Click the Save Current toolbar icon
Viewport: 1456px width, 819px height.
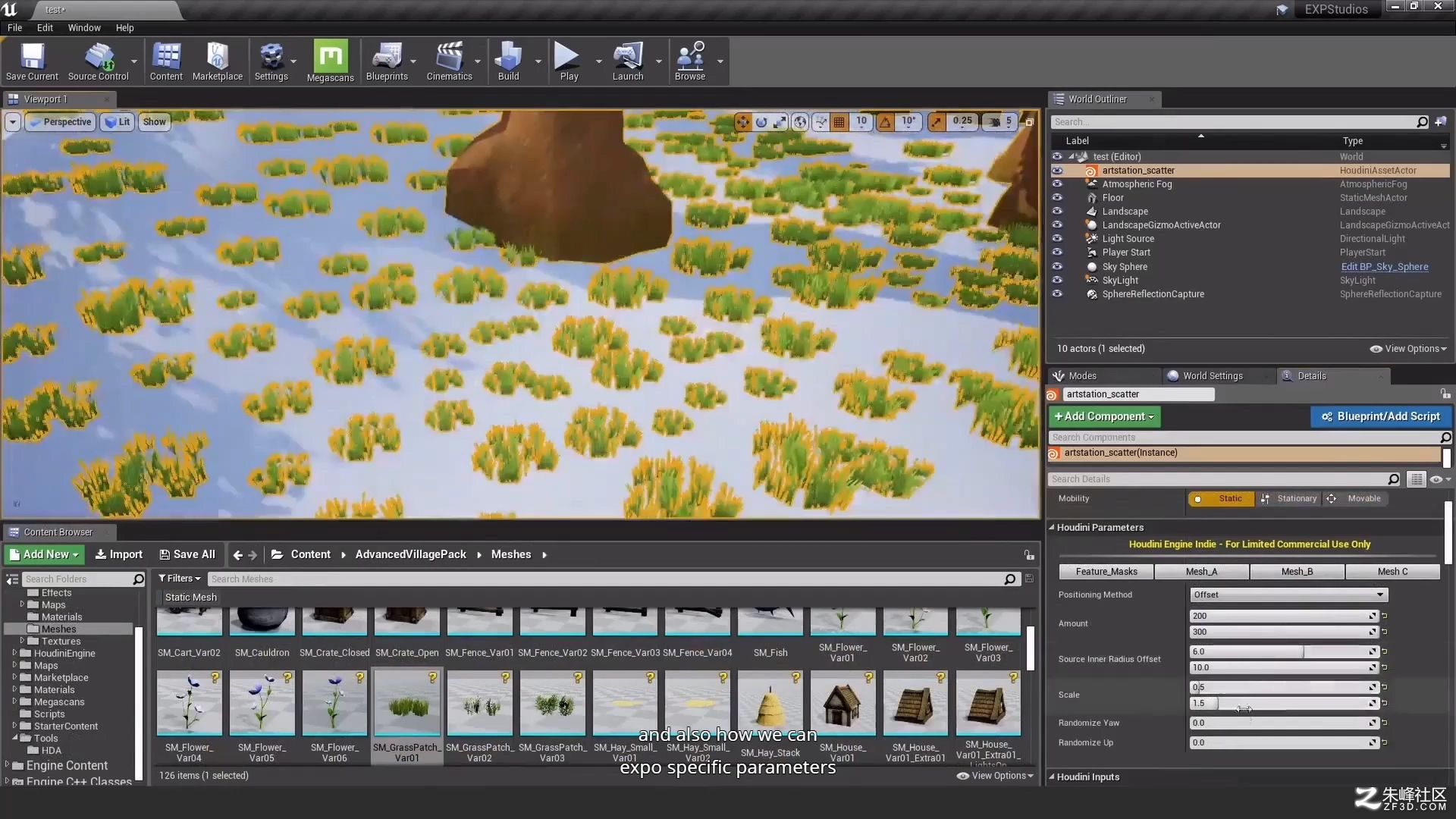tap(32, 61)
